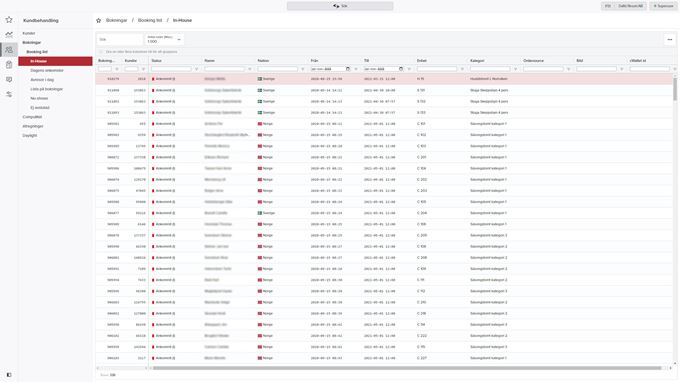The height and width of the screenshot is (382, 680).
Task: Open the statistics chart icon in the rail
Action: 9,35
